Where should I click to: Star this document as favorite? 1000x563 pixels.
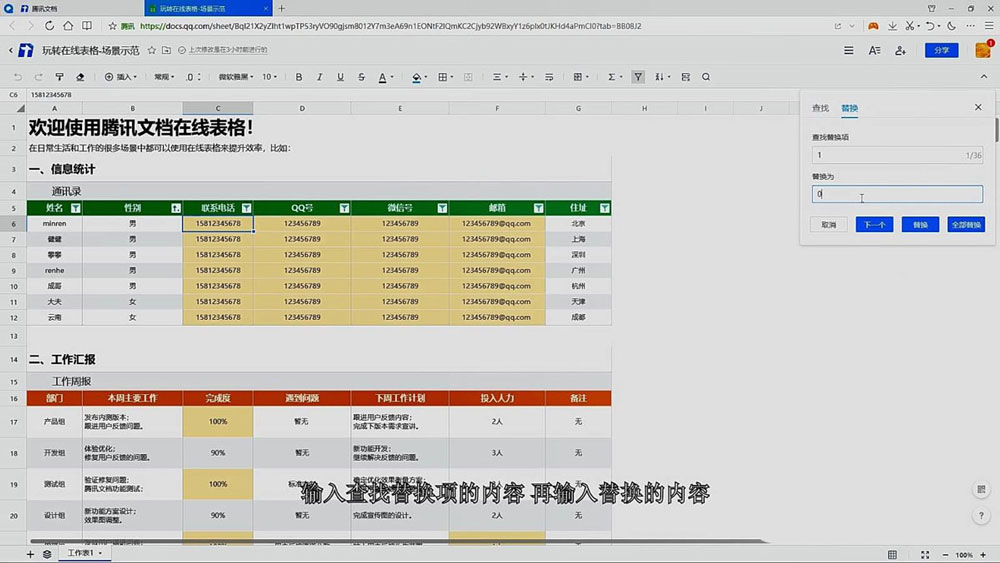pyautogui.click(x=152, y=50)
